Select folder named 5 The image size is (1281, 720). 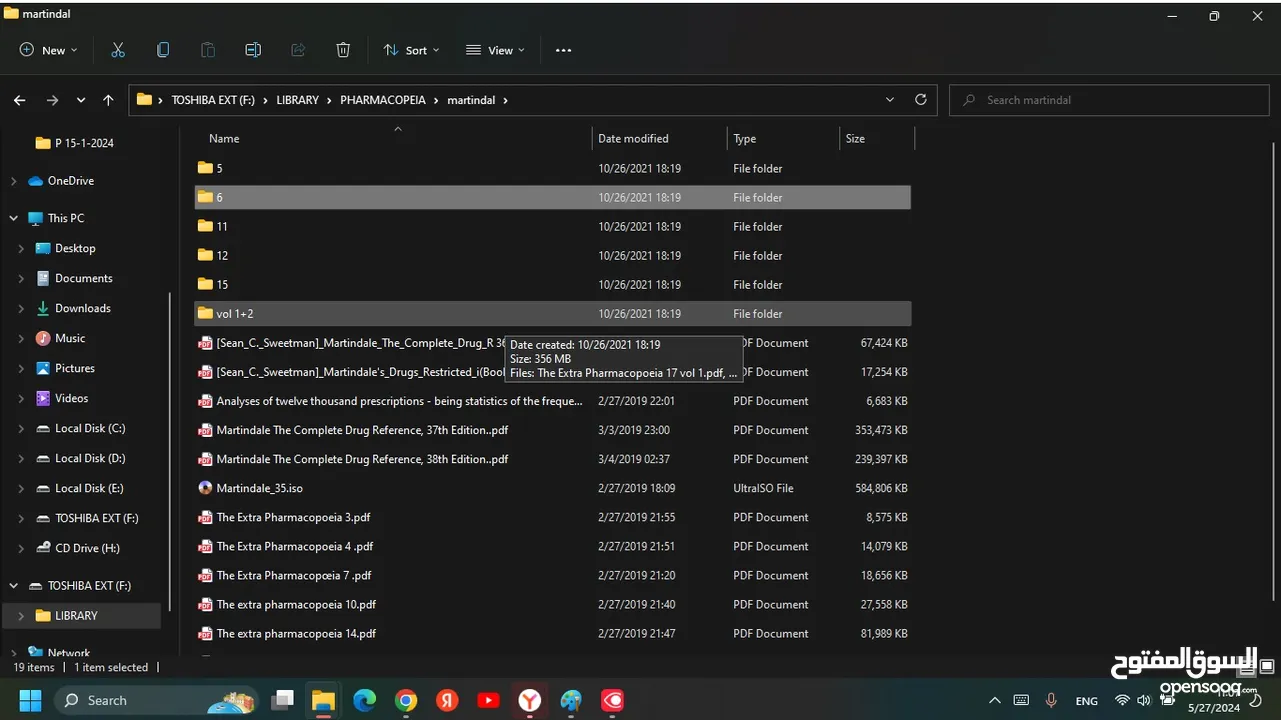coord(553,168)
